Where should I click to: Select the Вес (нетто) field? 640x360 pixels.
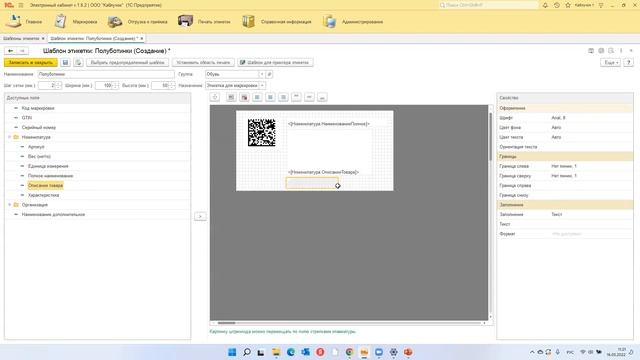[39, 156]
